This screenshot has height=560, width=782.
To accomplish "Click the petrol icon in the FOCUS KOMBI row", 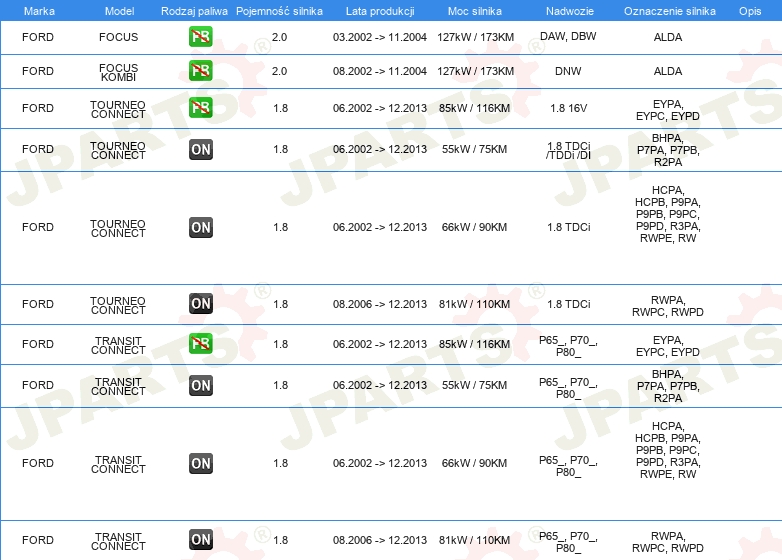I will pos(200,71).
